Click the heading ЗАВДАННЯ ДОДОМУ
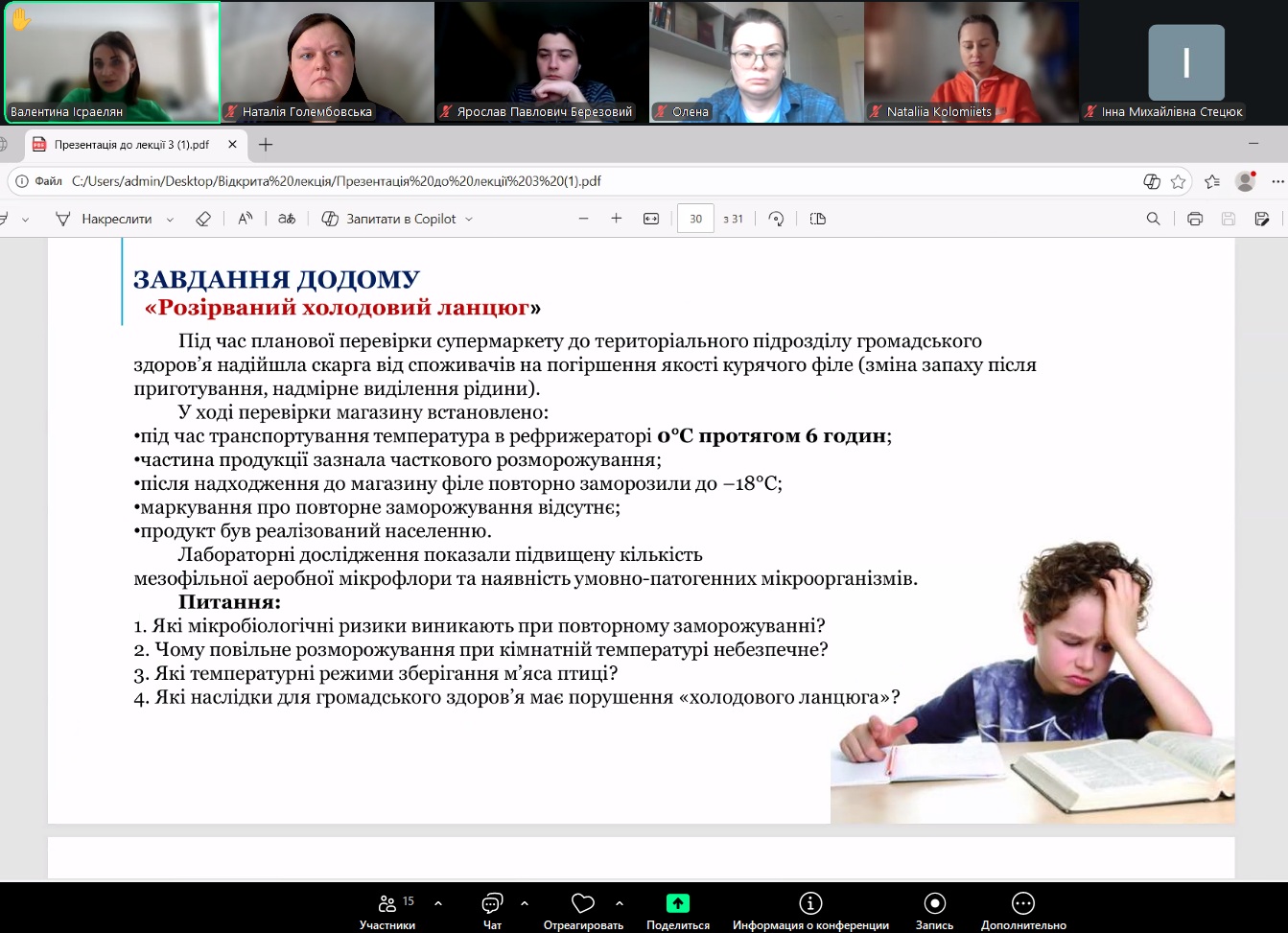1288x933 pixels. click(277, 279)
